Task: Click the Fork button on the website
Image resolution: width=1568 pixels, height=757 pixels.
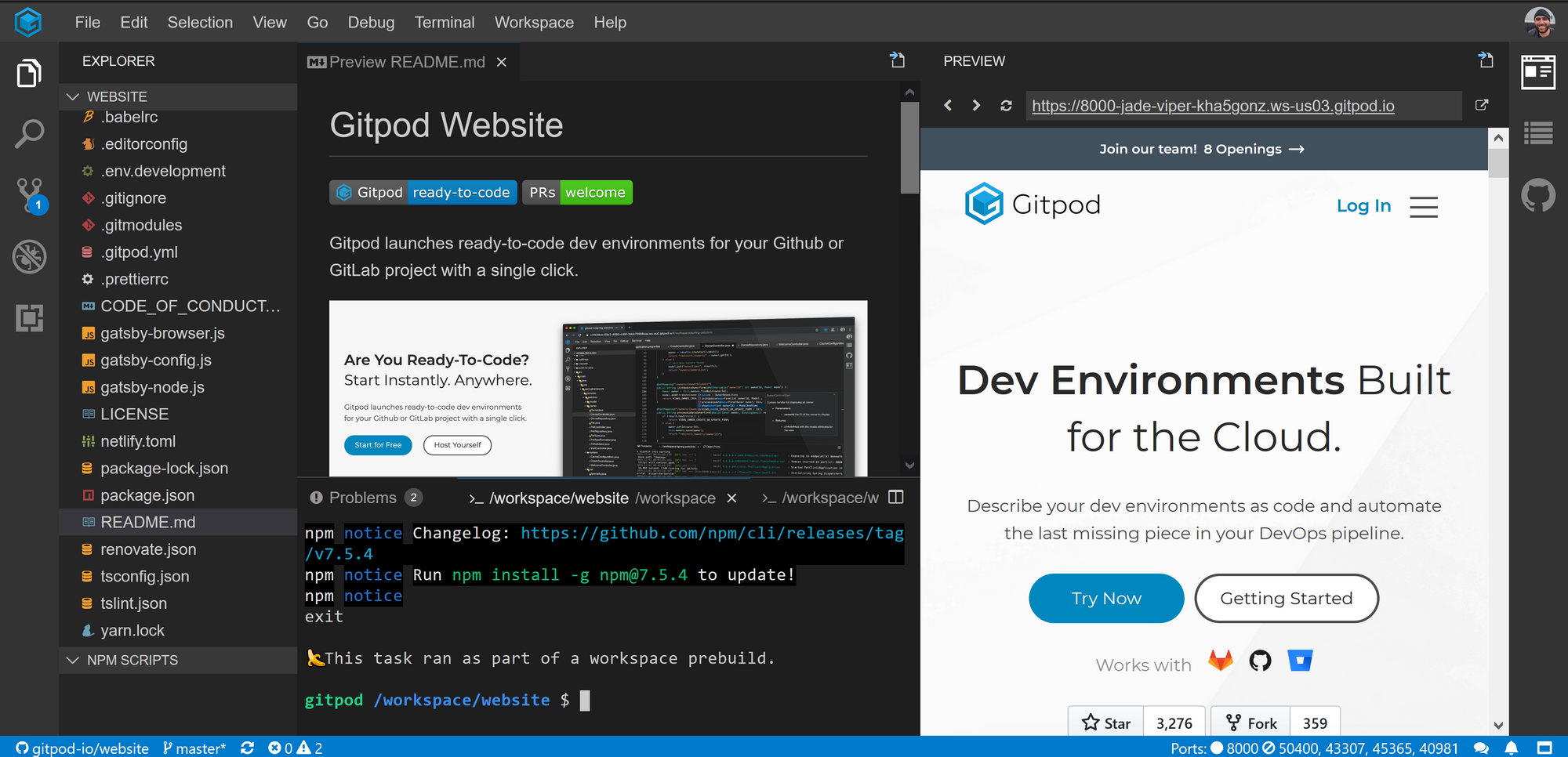Action: tap(1251, 723)
